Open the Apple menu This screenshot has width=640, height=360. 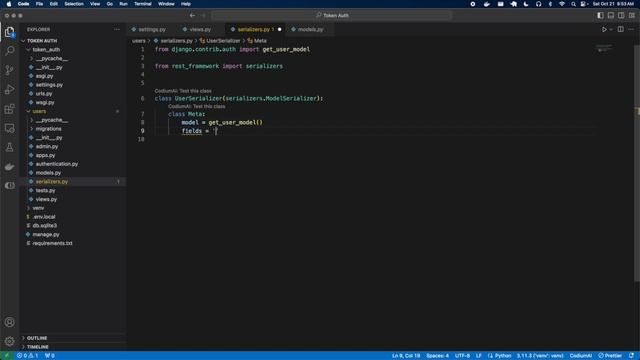9,4
